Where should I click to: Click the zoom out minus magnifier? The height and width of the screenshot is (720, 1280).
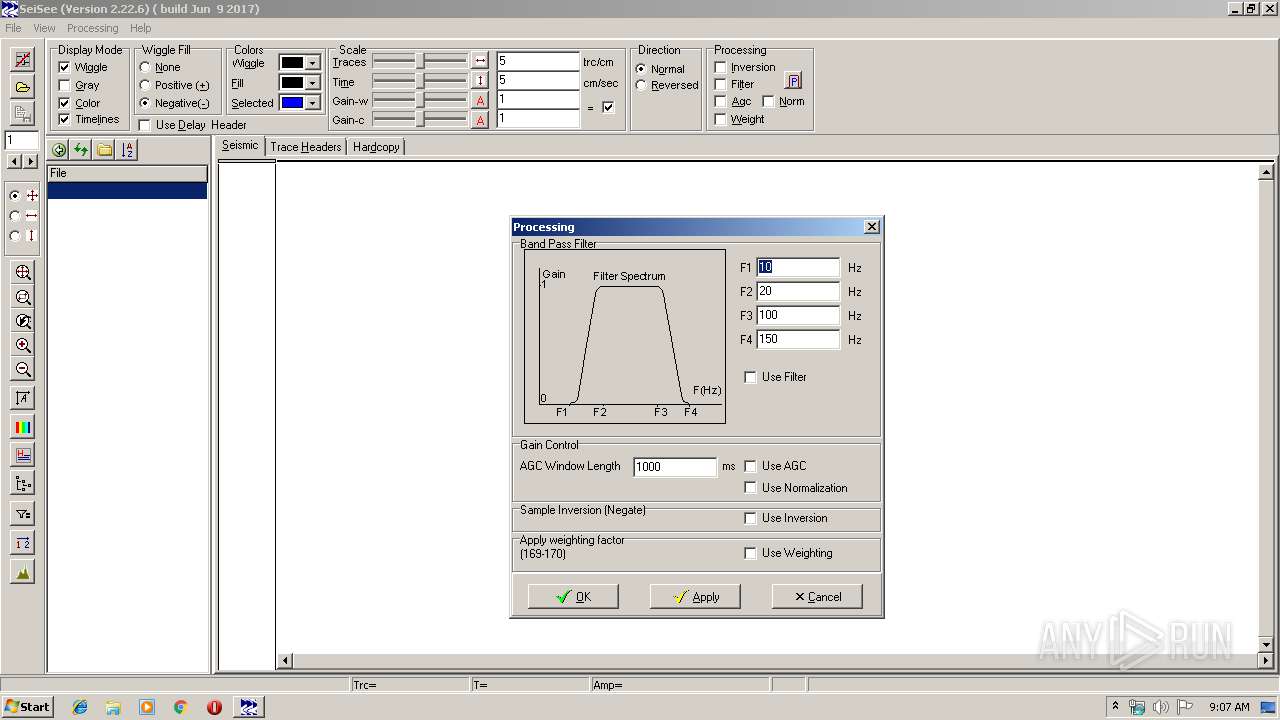point(23,369)
